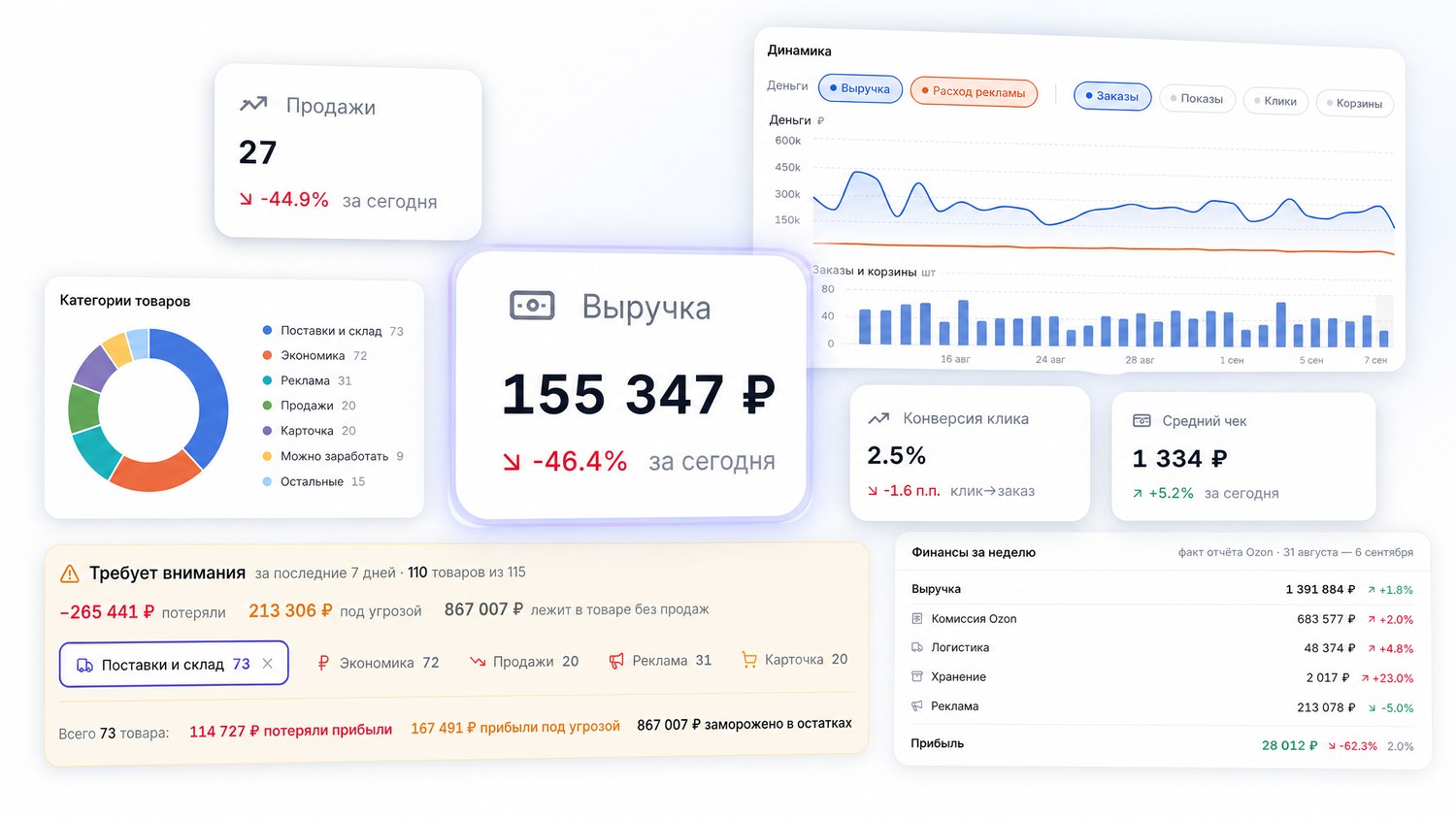Select the Продажи 20 filter tab
This screenshot has height=818, width=1456.
point(524,662)
